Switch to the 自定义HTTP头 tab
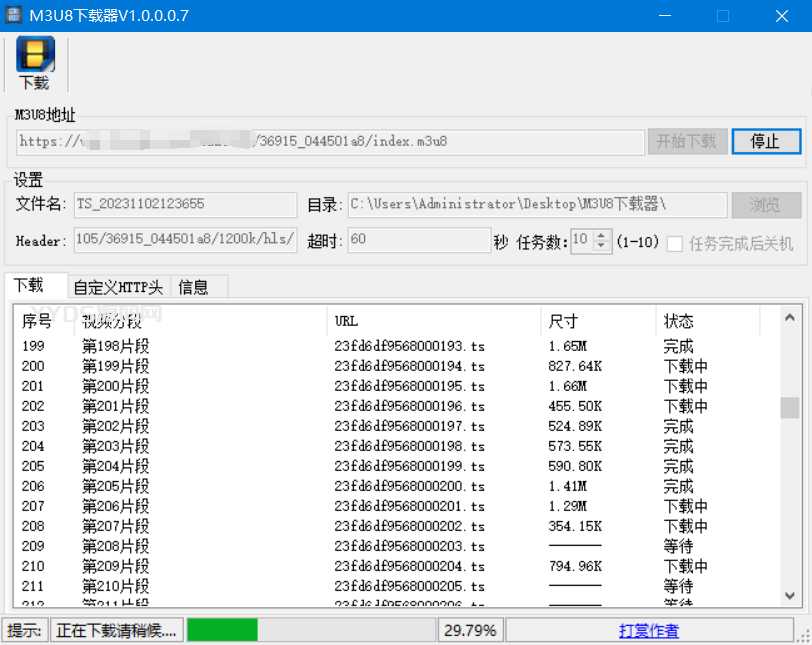The image size is (812, 645). coord(118,287)
